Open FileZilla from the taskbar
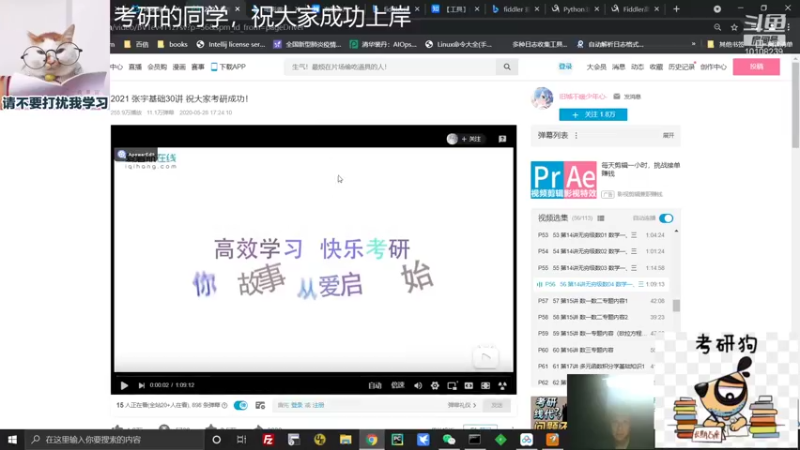Image resolution: width=800 pixels, height=450 pixels. [268, 439]
